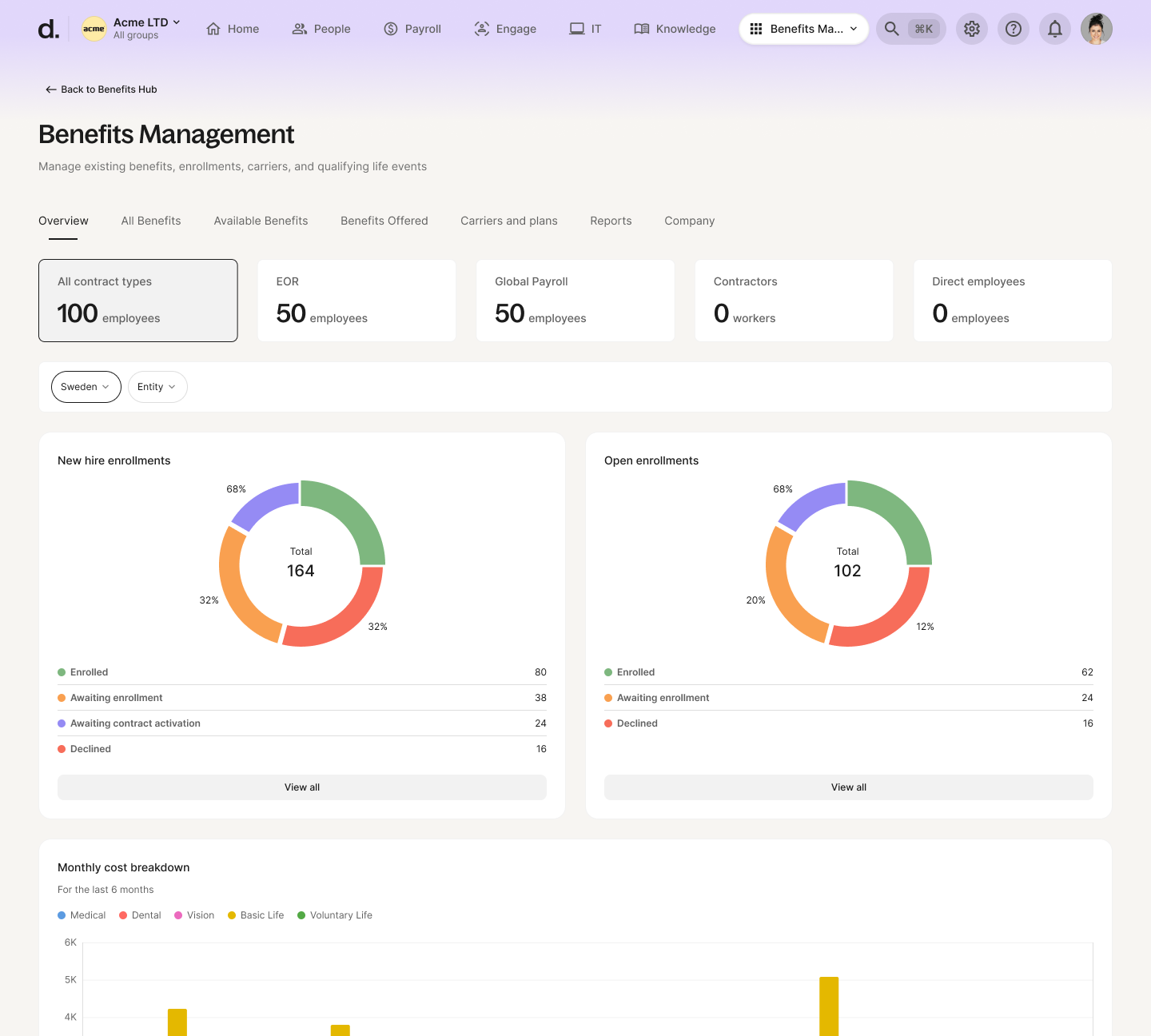Select the Direct employees card
Viewport: 1151px width, 1036px height.
[x=1013, y=301]
